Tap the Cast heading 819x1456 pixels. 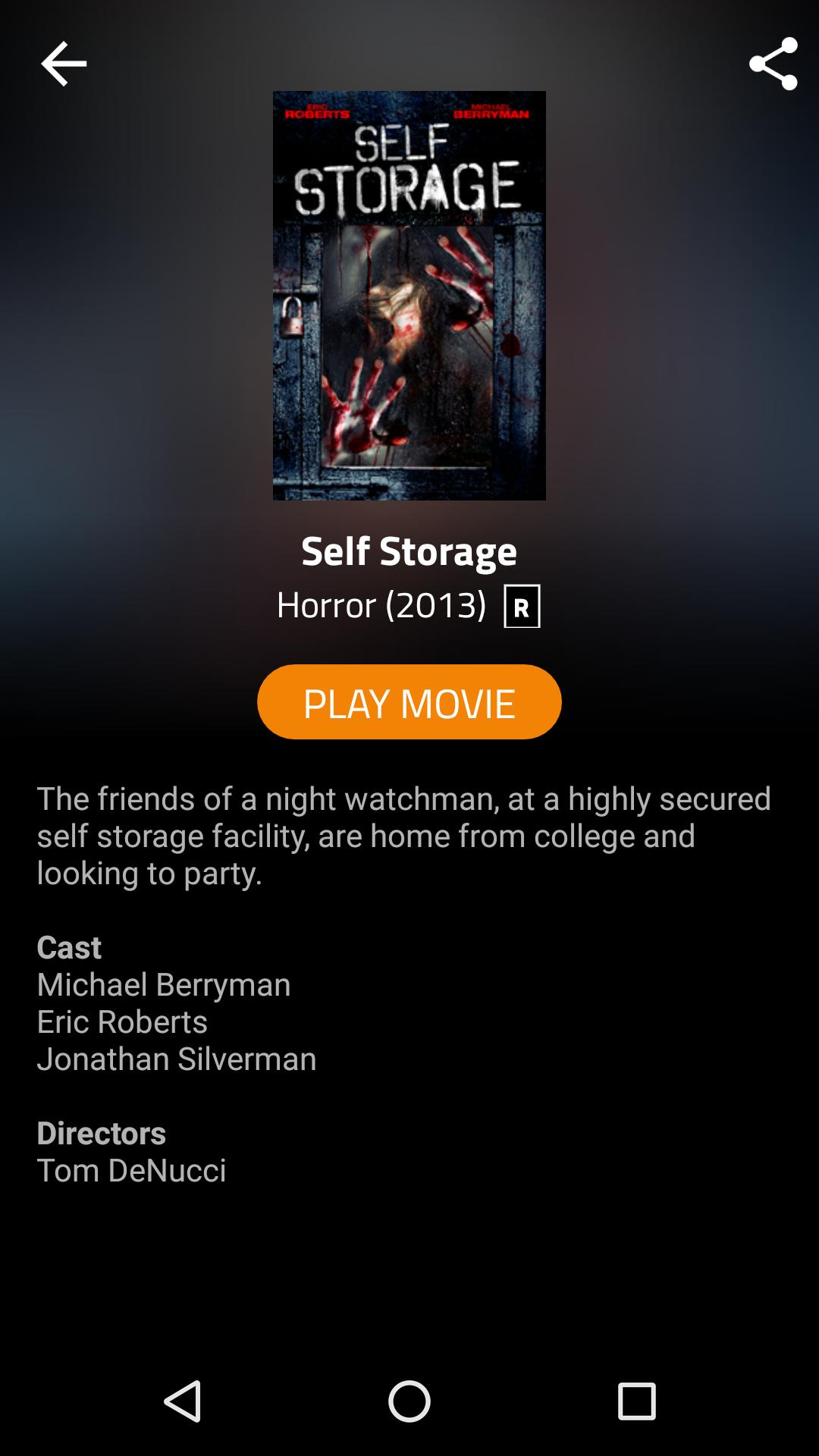click(69, 947)
